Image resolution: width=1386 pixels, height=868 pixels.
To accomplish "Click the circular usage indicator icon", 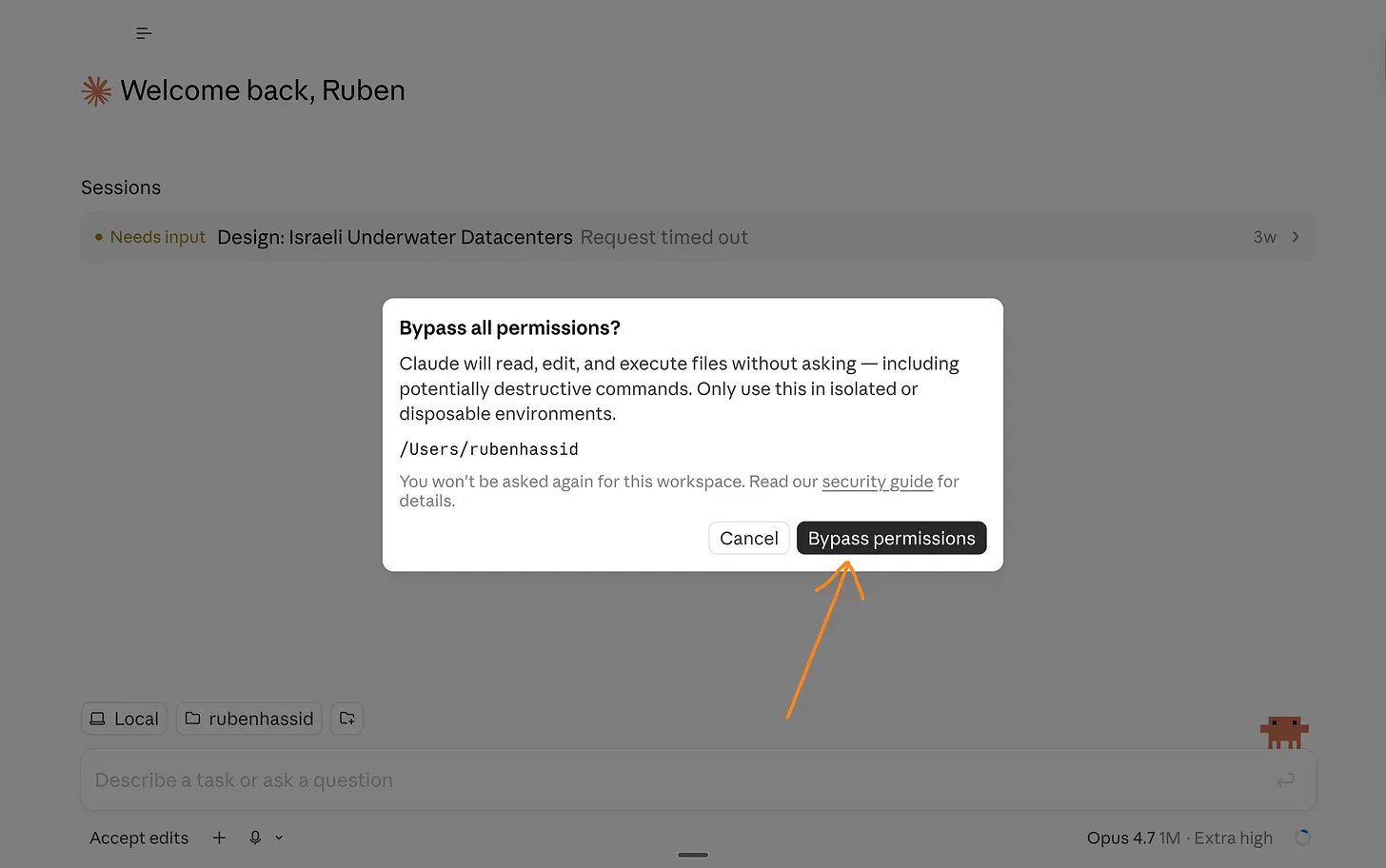I will click(x=1302, y=838).
